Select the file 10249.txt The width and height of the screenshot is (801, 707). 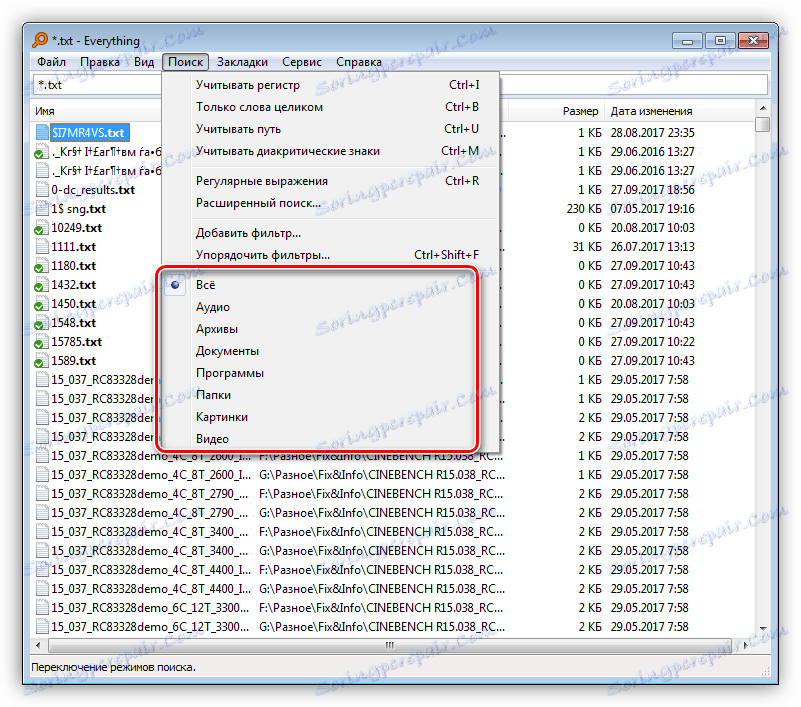click(77, 228)
